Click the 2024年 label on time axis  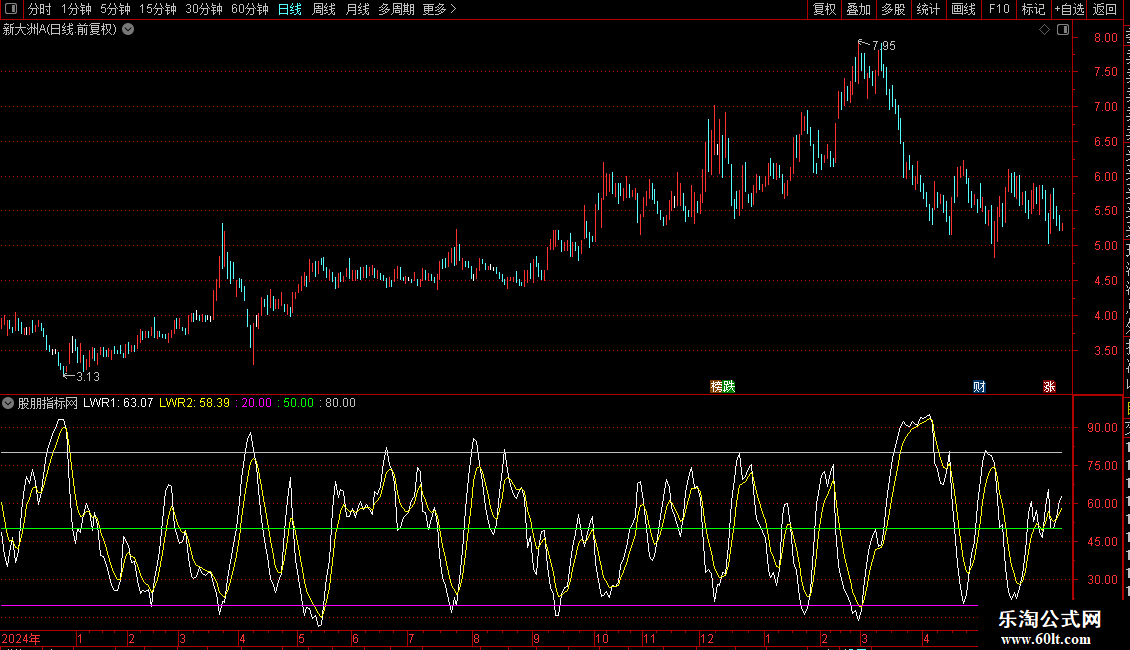(x=21, y=638)
